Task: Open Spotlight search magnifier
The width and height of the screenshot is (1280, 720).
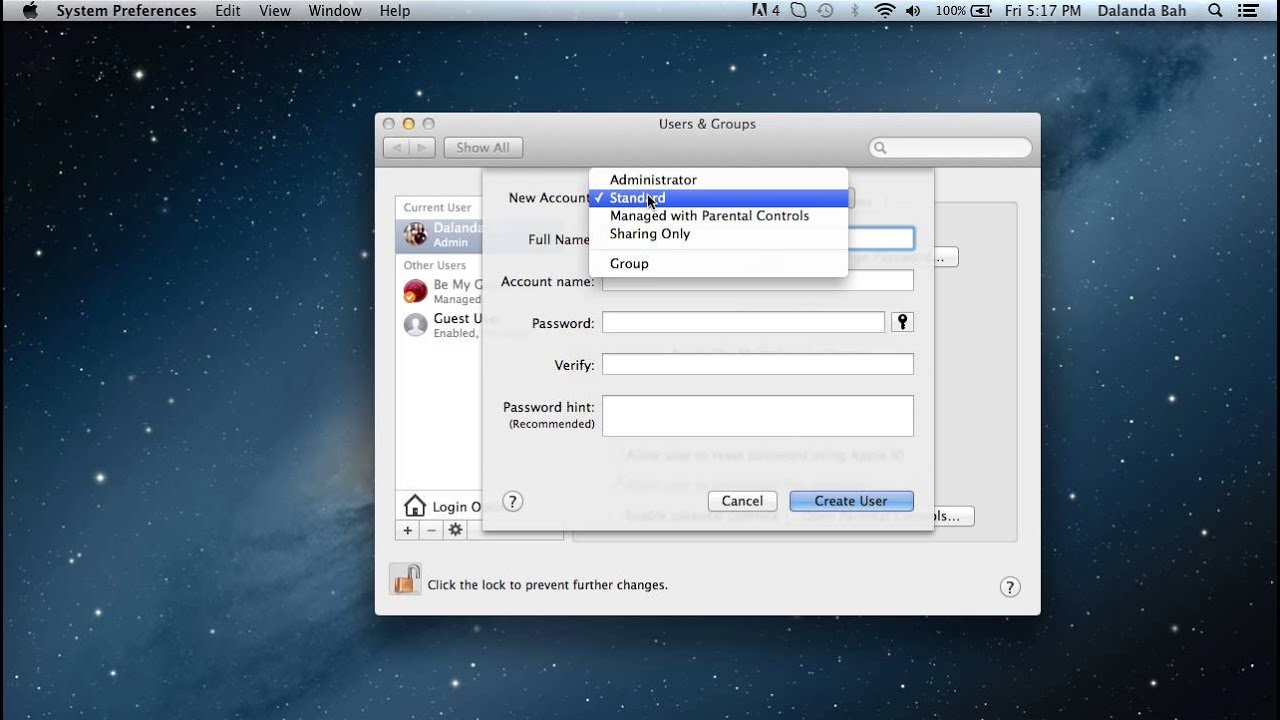Action: (x=1215, y=11)
